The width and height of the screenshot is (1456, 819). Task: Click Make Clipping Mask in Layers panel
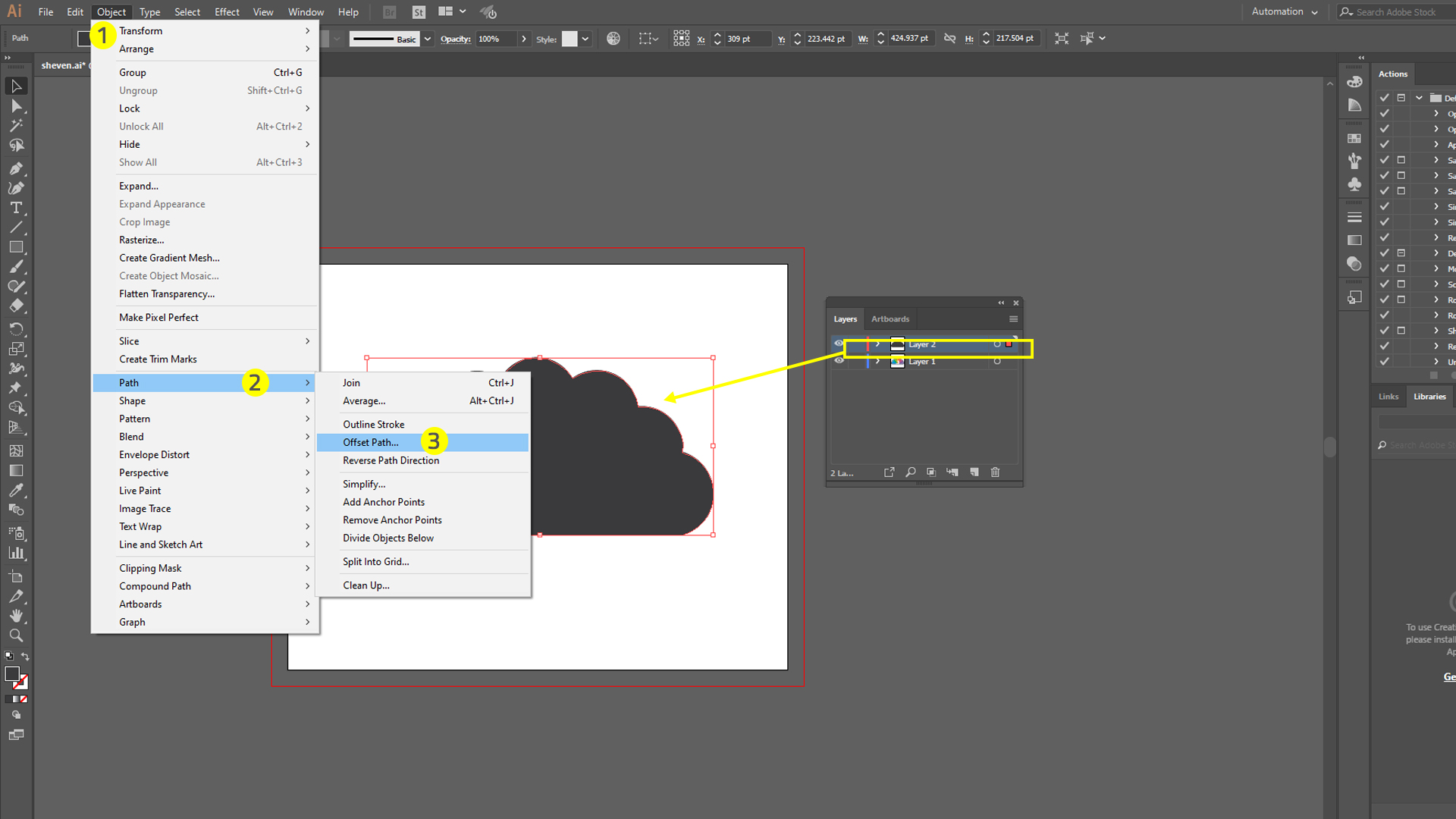coord(931,472)
